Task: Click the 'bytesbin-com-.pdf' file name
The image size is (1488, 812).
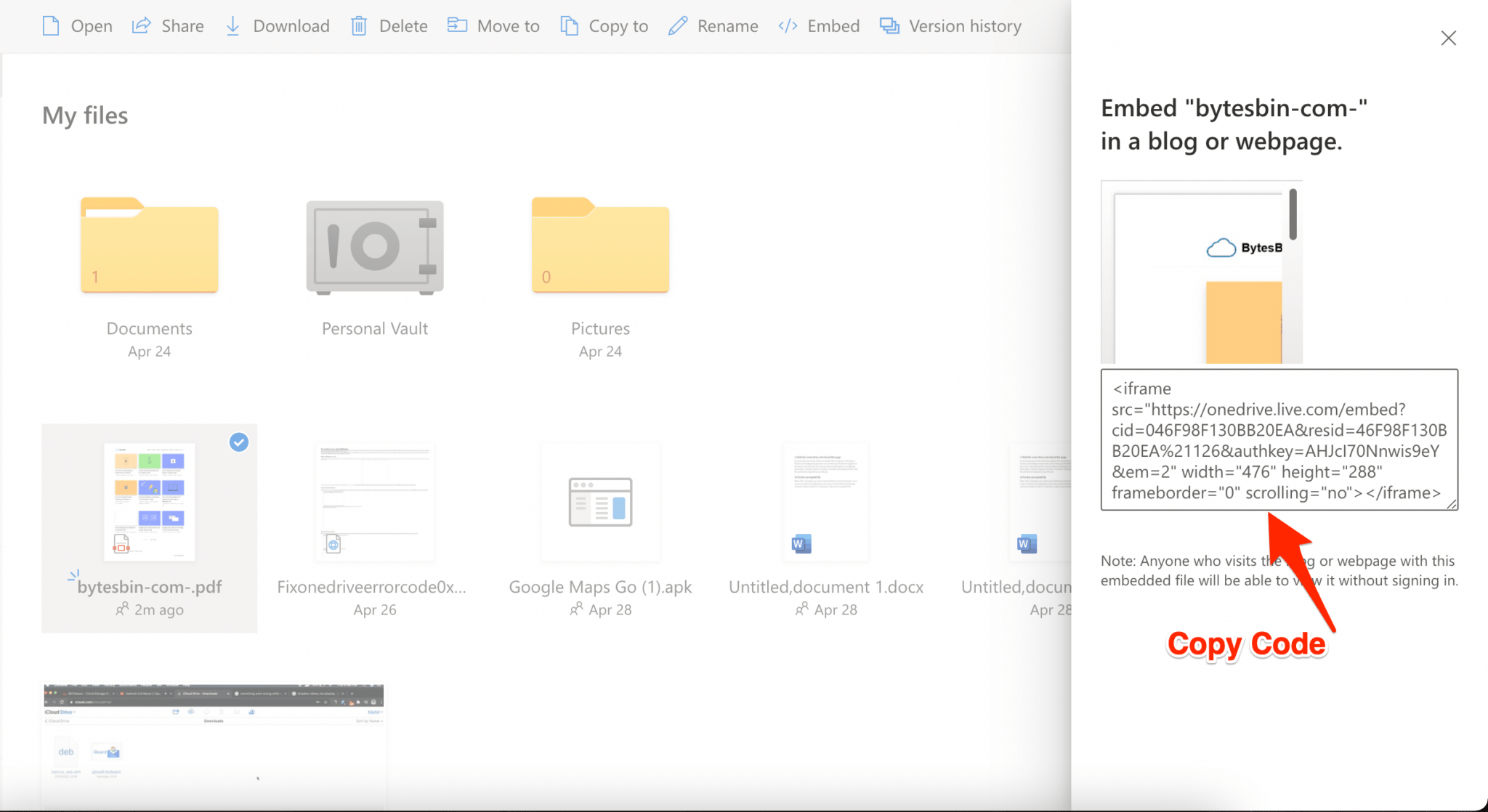Action: click(150, 587)
